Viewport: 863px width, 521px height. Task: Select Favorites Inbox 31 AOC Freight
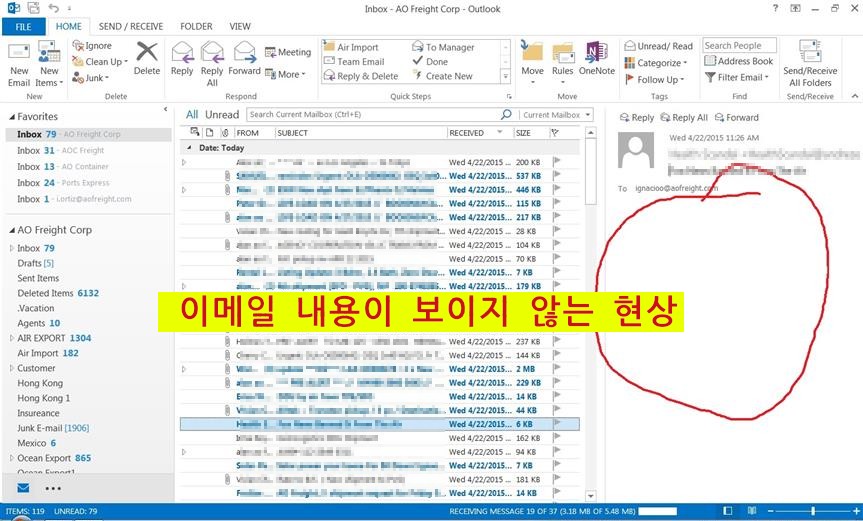(88, 150)
